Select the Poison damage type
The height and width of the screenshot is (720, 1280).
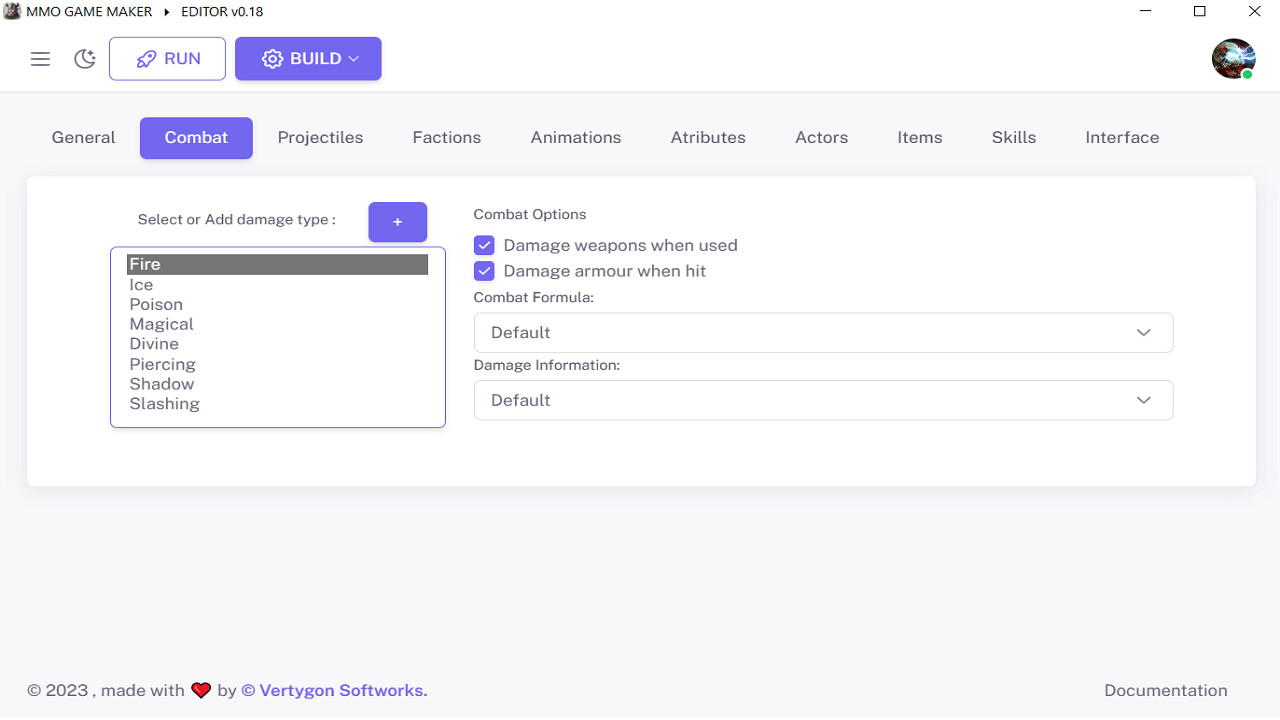coord(156,304)
